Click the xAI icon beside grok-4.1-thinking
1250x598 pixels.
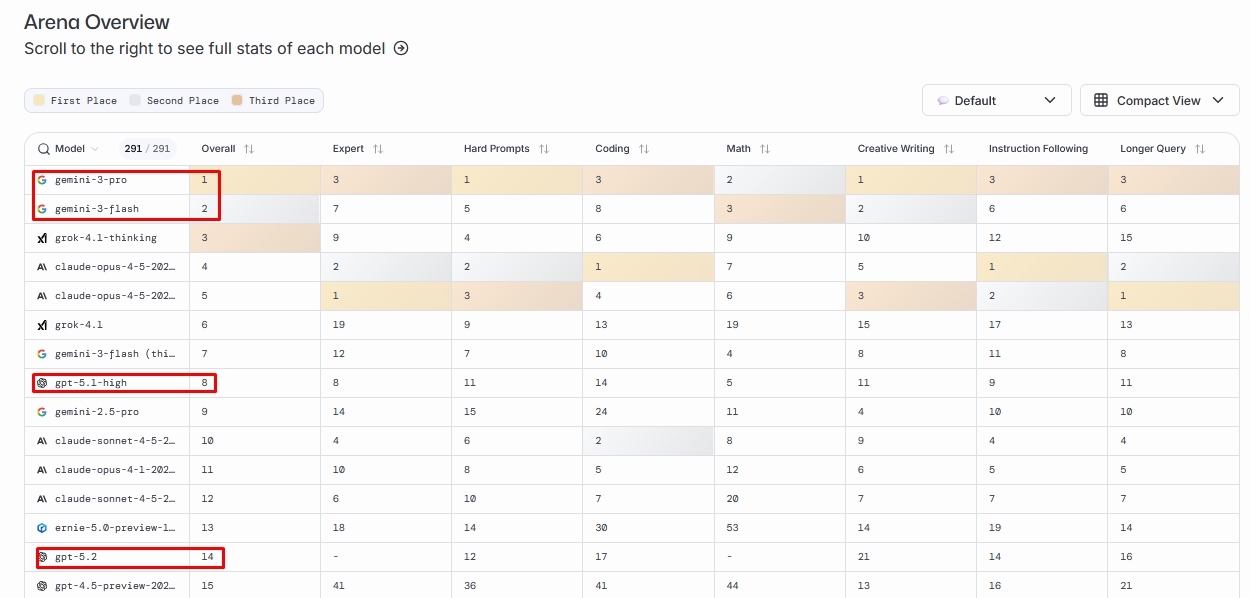point(41,238)
